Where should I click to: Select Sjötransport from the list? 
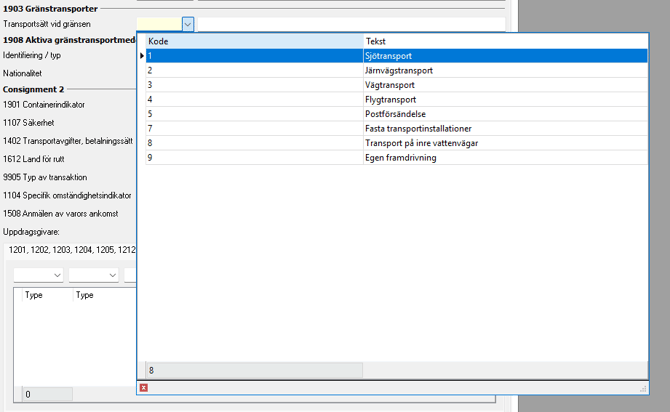(x=390, y=56)
